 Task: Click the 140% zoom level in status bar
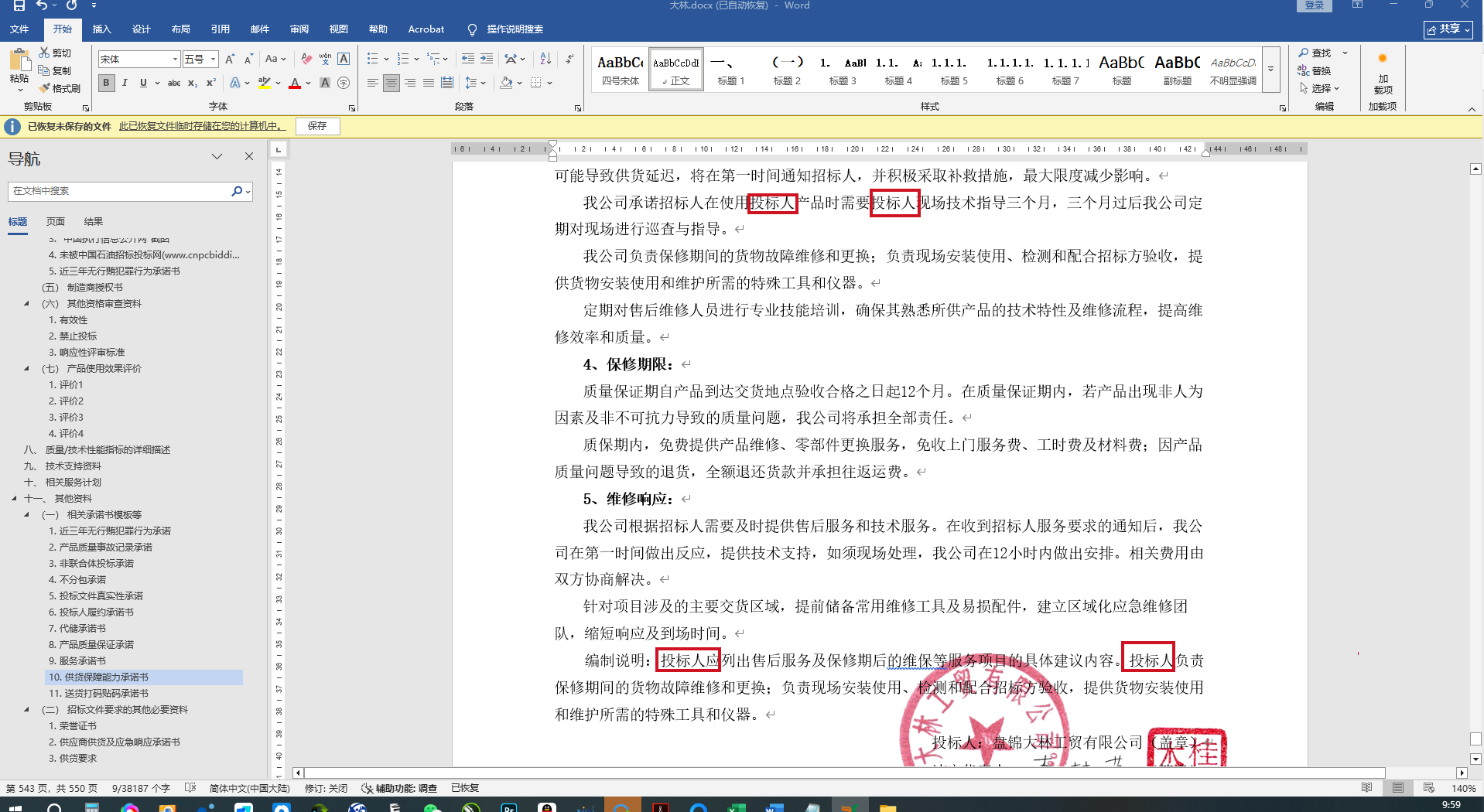click(1463, 788)
